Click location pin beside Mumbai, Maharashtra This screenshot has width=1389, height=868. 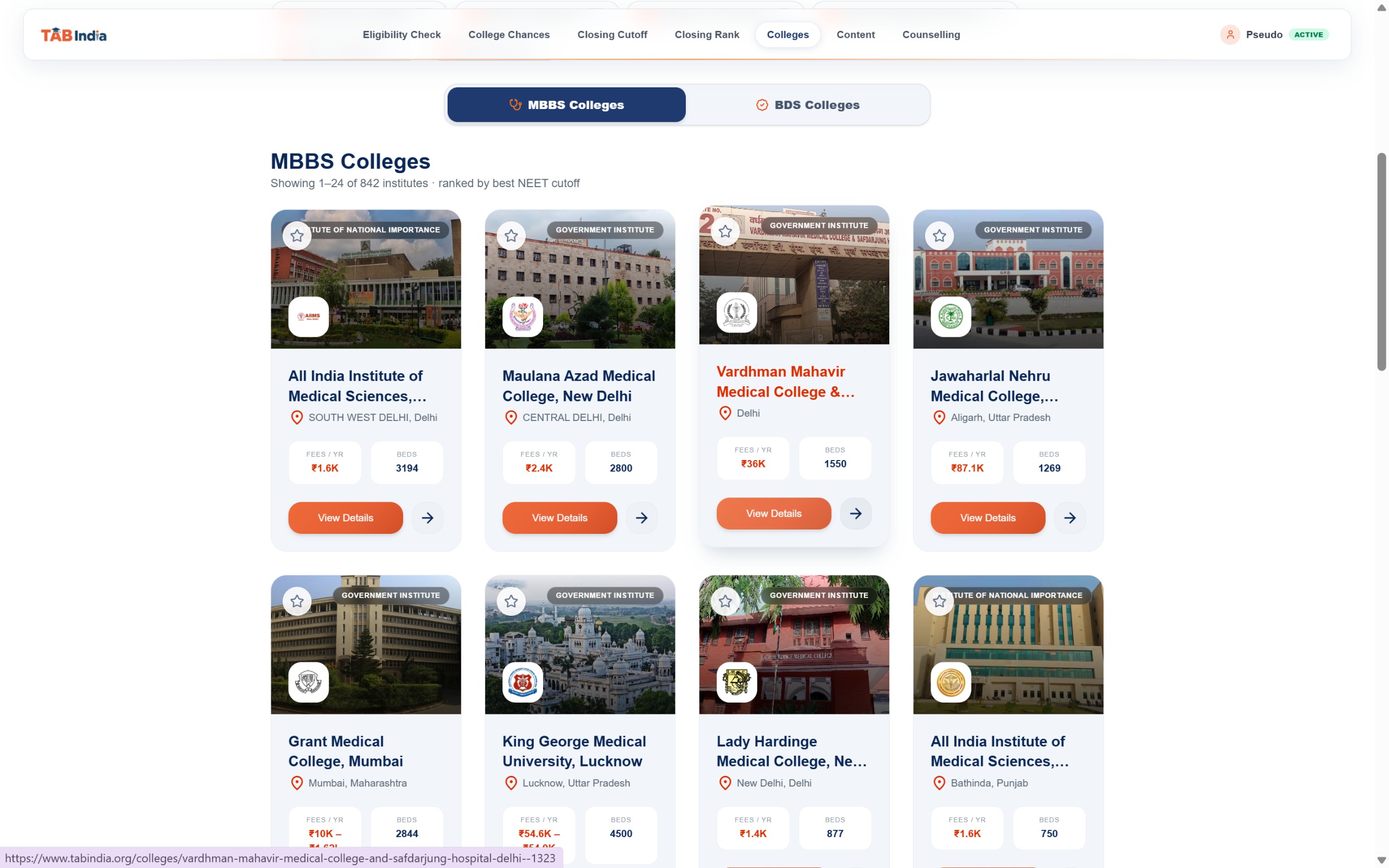[x=297, y=783]
